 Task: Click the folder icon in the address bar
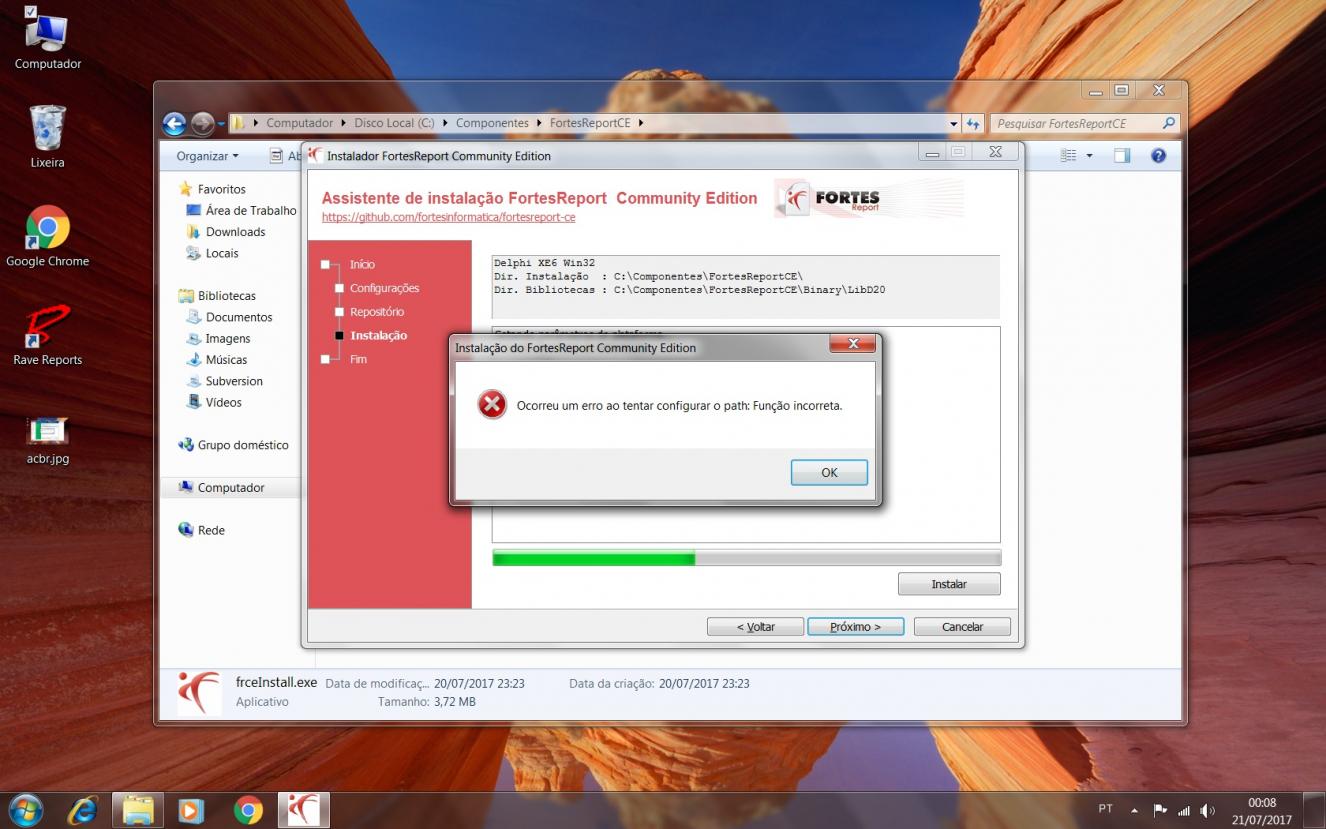click(x=238, y=123)
